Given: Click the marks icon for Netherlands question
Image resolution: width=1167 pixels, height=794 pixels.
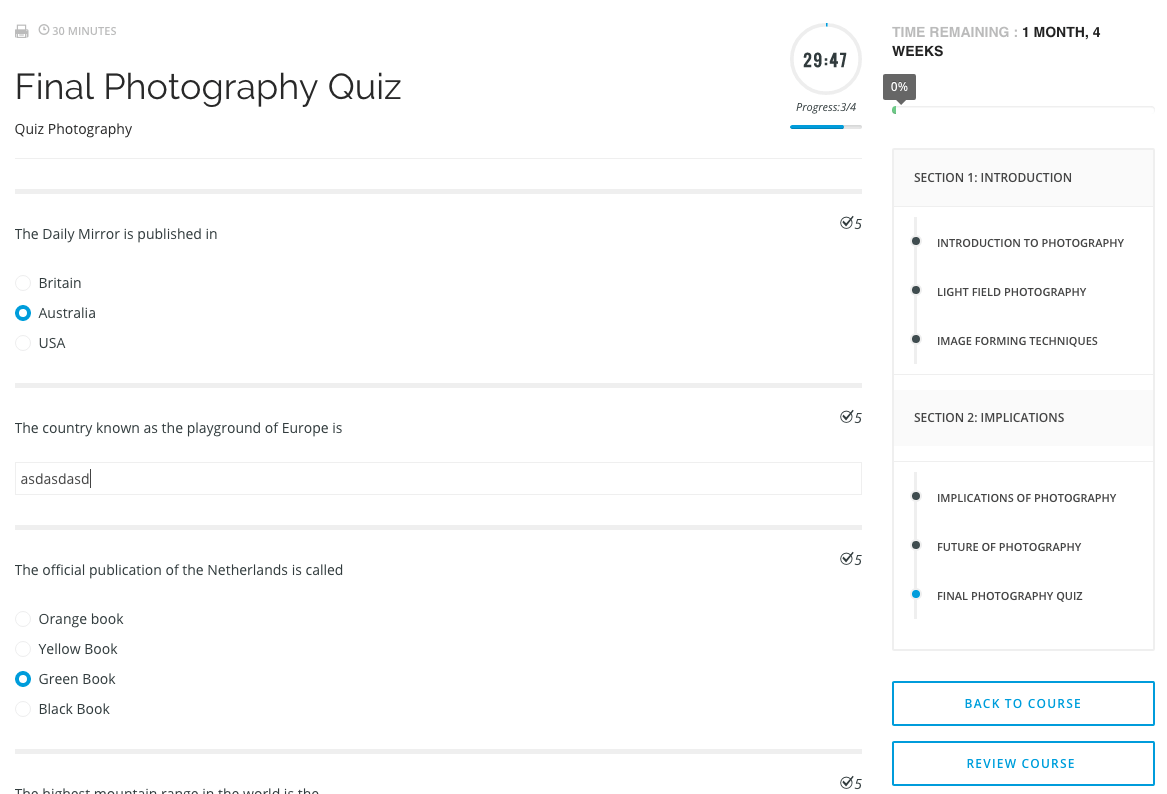Looking at the screenshot, I should [x=847, y=559].
